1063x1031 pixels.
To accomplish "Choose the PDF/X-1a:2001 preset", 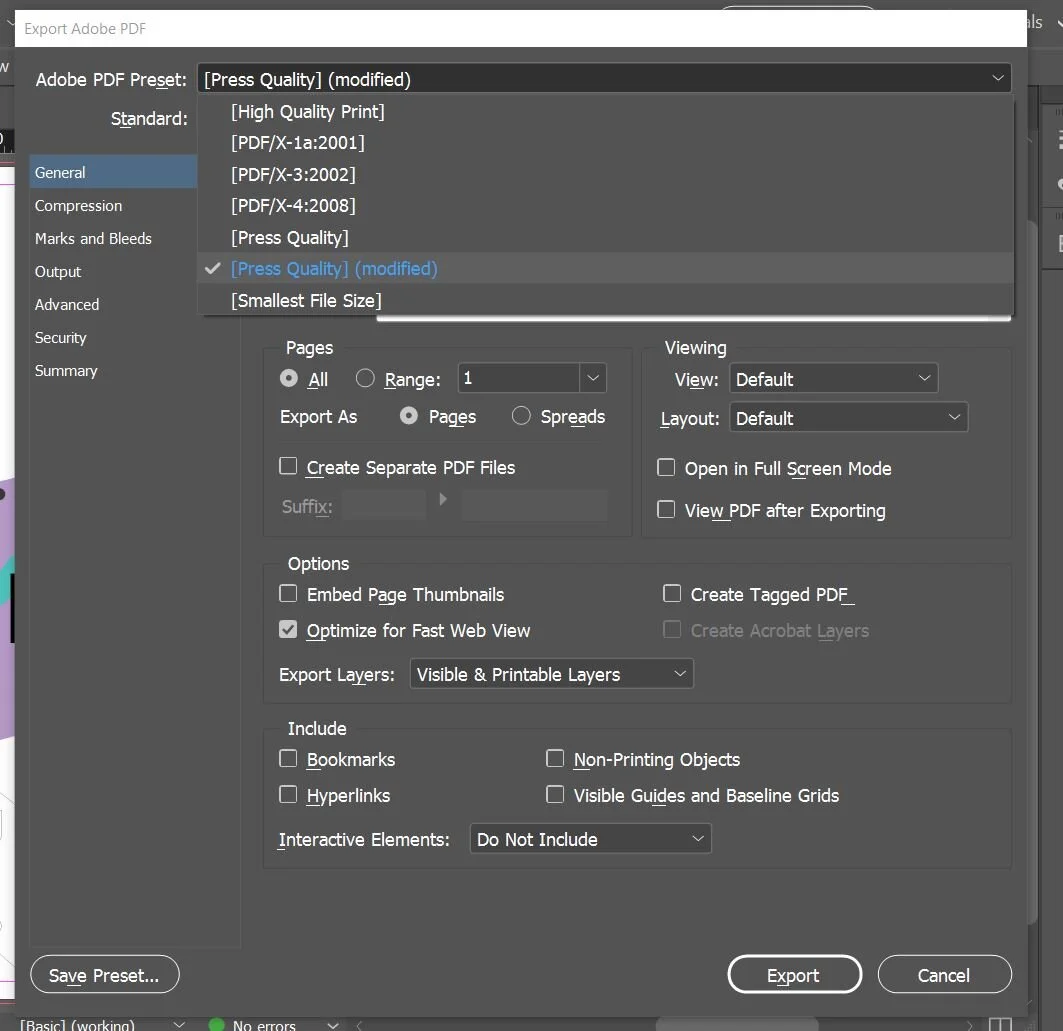I will pyautogui.click(x=605, y=142).
